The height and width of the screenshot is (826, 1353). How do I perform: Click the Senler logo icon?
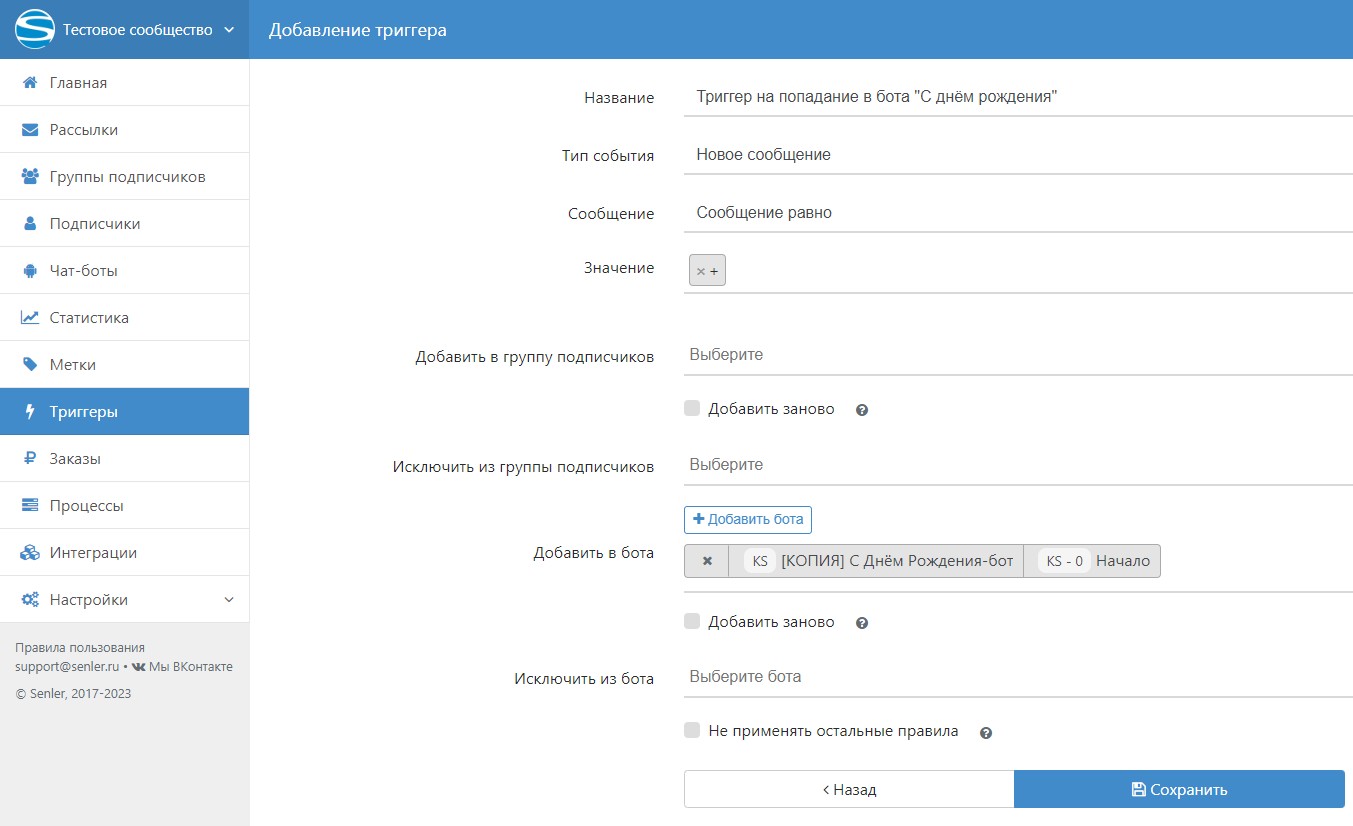click(34, 29)
